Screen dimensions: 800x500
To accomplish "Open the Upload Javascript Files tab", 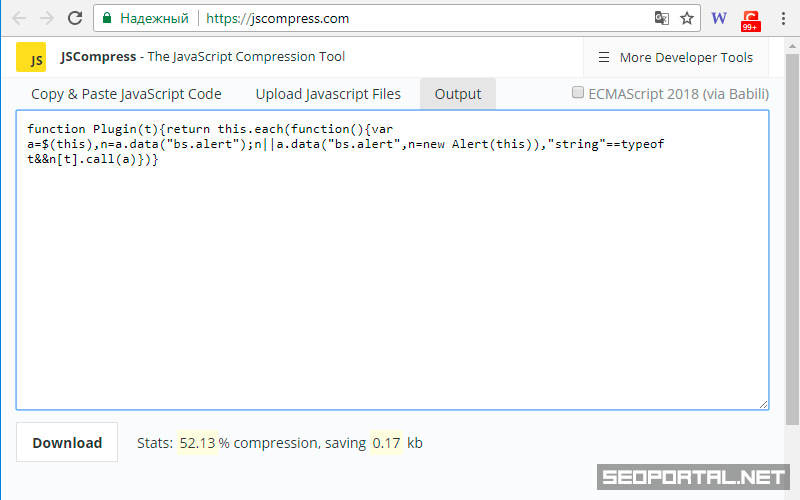I will [328, 94].
